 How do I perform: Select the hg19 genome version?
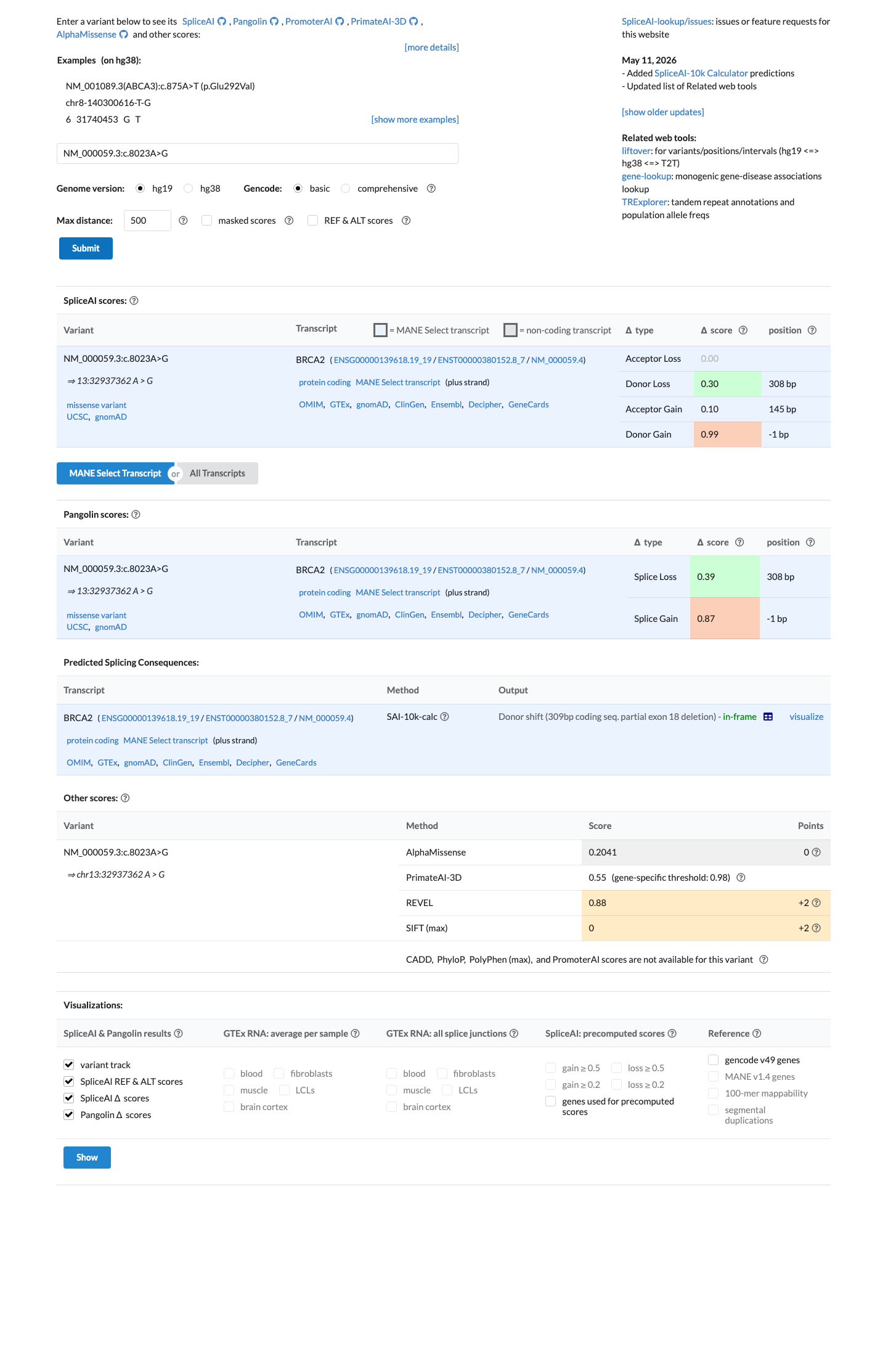click(141, 189)
